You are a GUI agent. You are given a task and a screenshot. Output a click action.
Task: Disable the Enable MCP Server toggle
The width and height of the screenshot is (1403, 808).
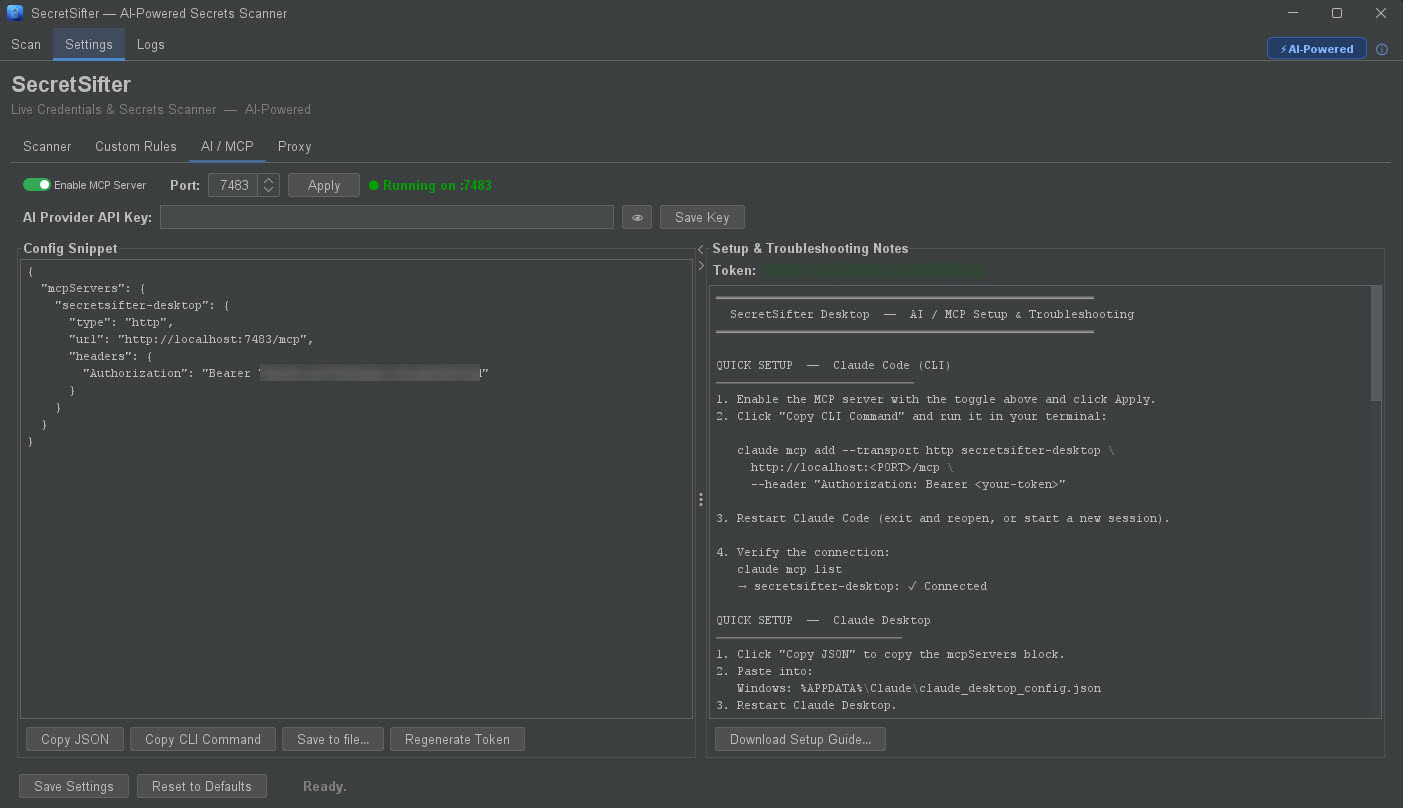click(x=37, y=185)
